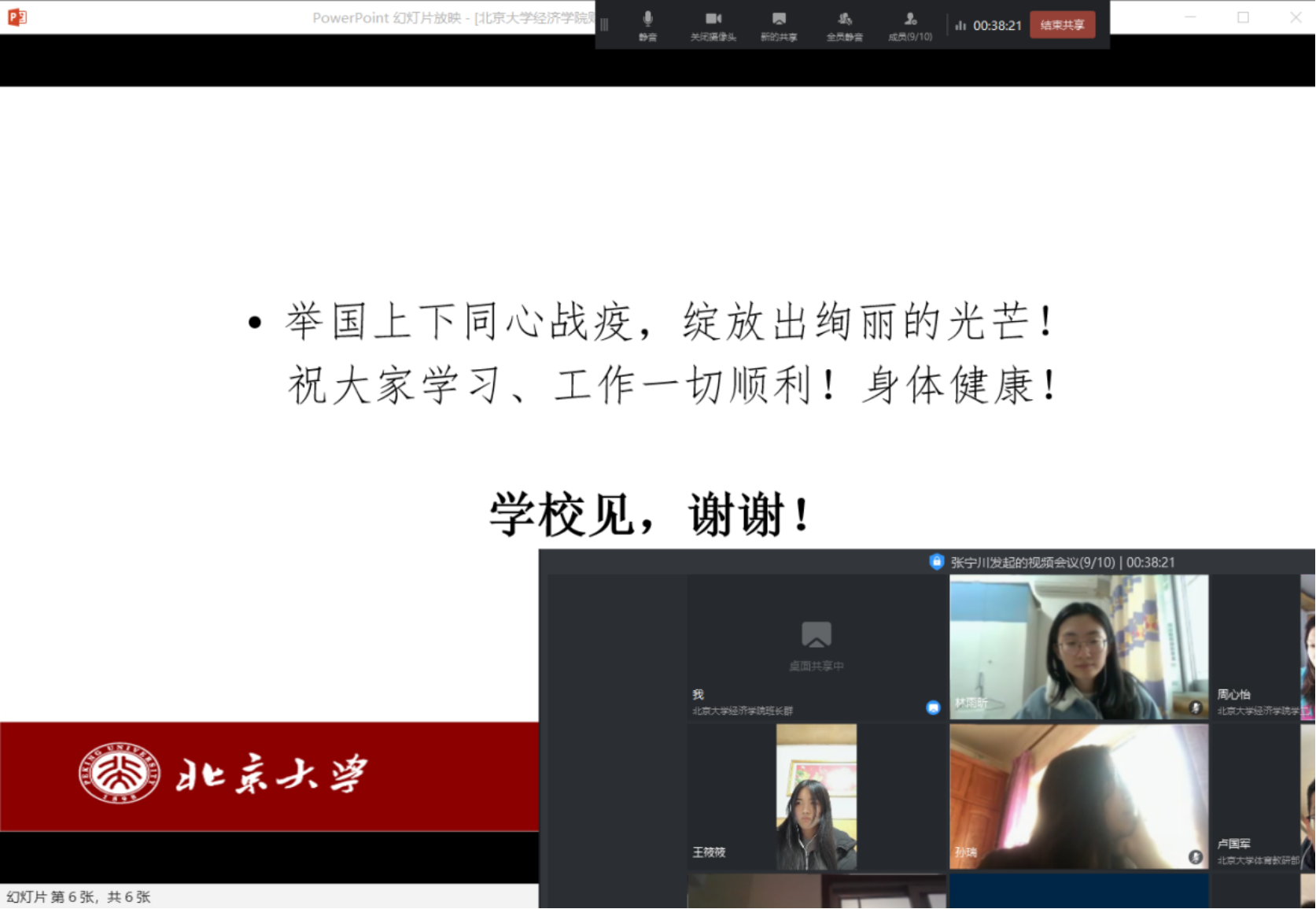1316x909 pixels.
Task: Click the PowerPoint app icon
Action: click(17, 17)
